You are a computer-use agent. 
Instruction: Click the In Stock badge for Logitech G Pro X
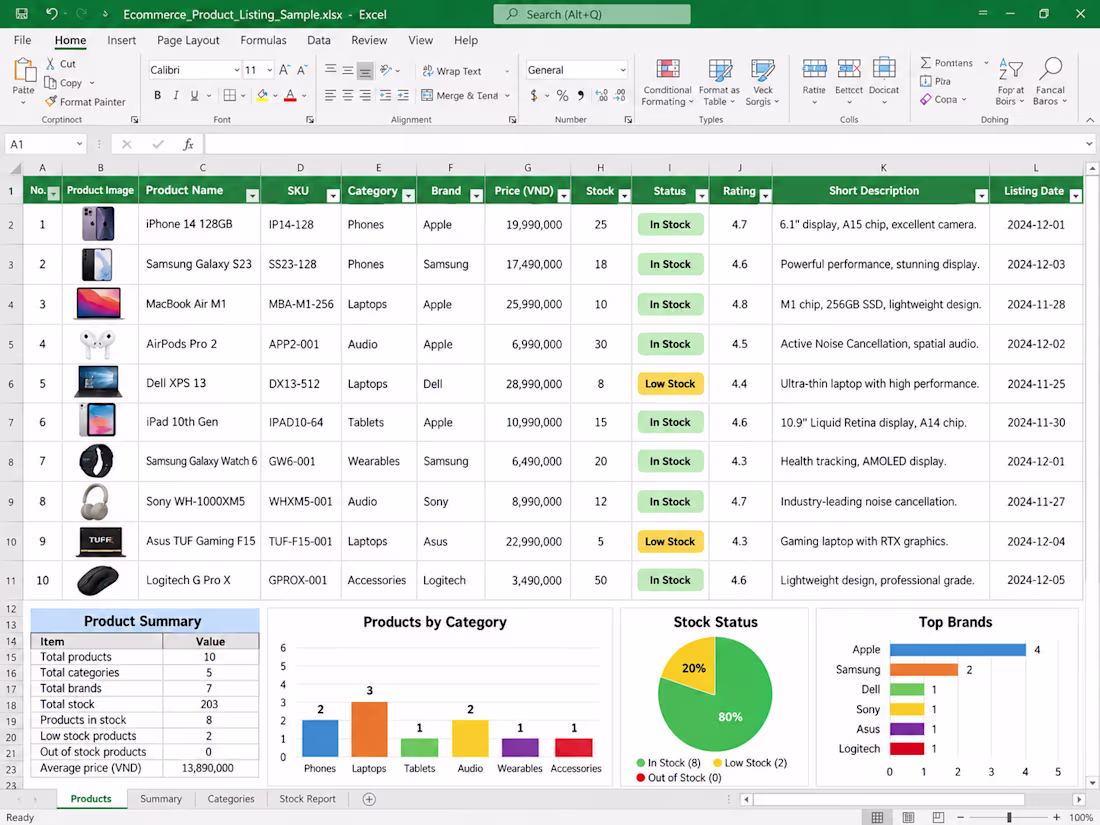click(670, 580)
